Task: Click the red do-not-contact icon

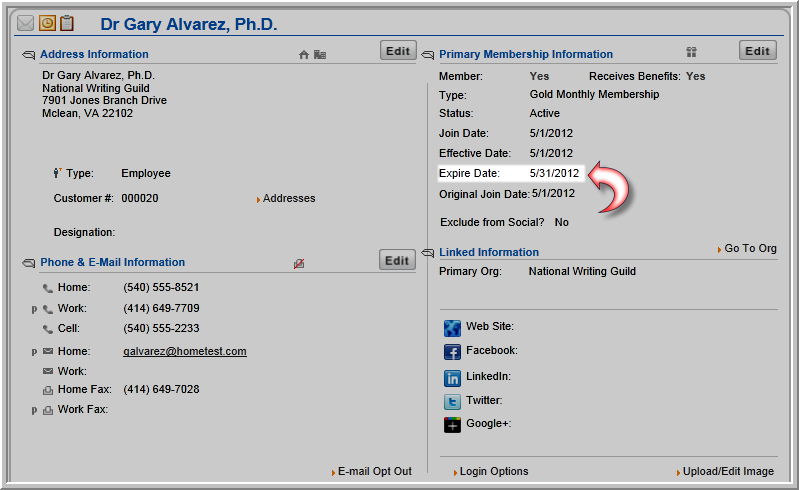Action: (x=299, y=263)
